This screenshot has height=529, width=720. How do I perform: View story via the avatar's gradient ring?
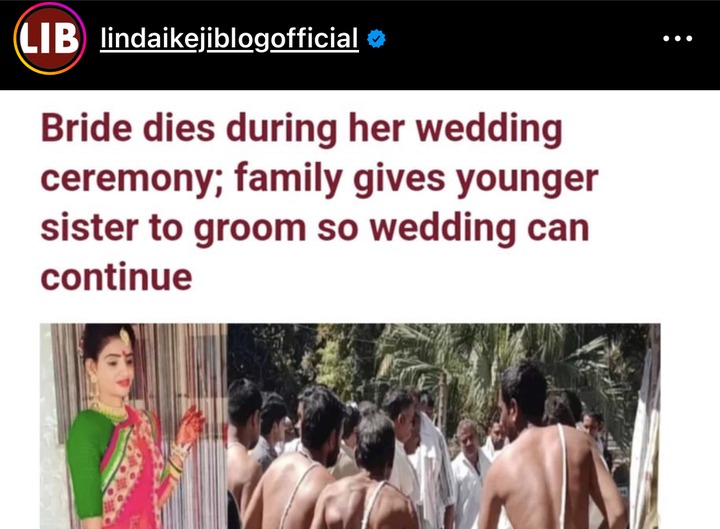coord(50,39)
